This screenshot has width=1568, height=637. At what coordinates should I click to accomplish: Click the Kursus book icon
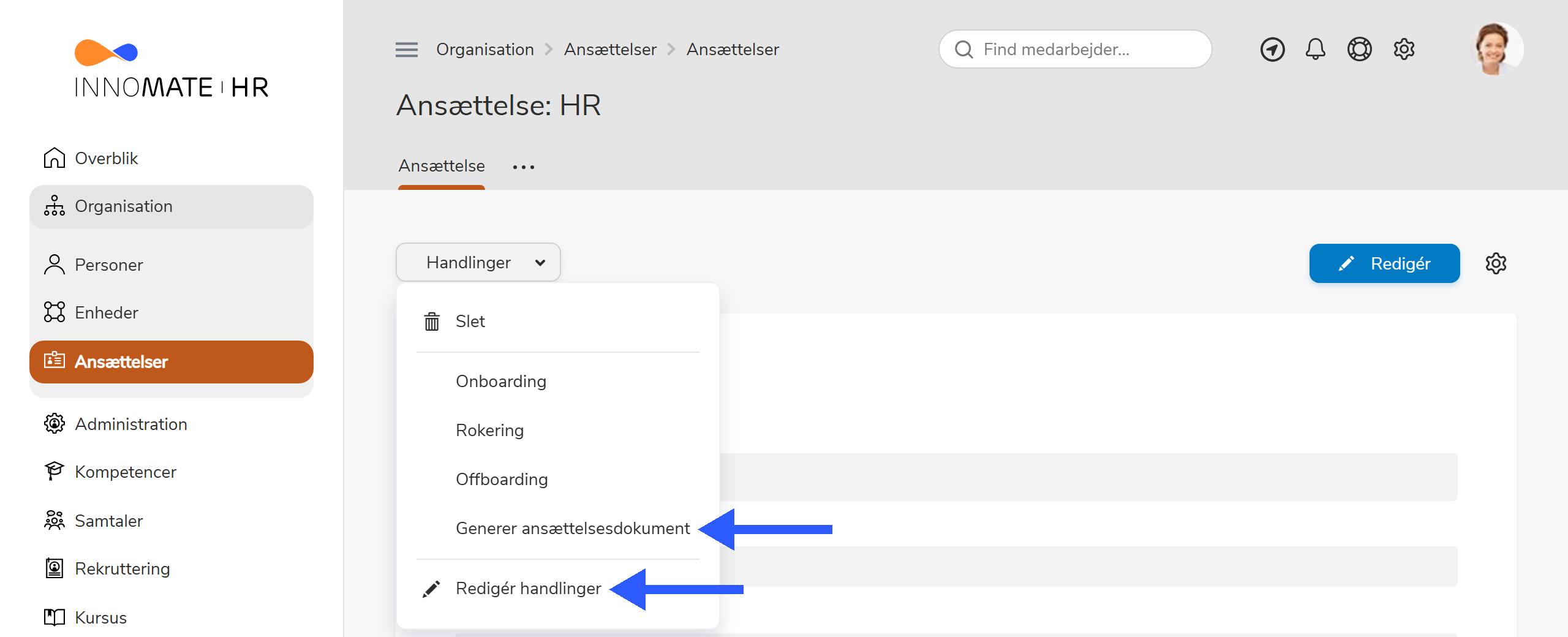click(x=55, y=617)
